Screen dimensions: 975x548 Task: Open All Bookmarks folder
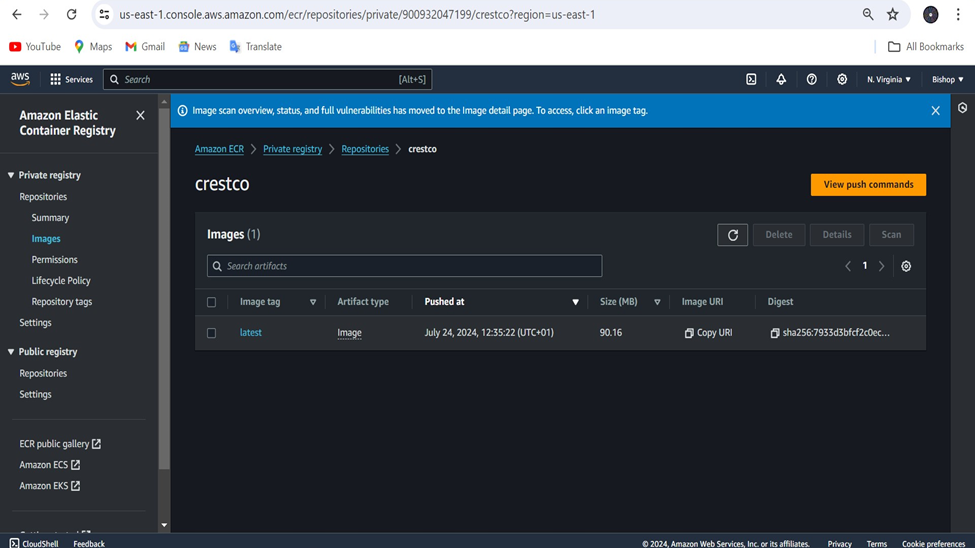tap(926, 47)
